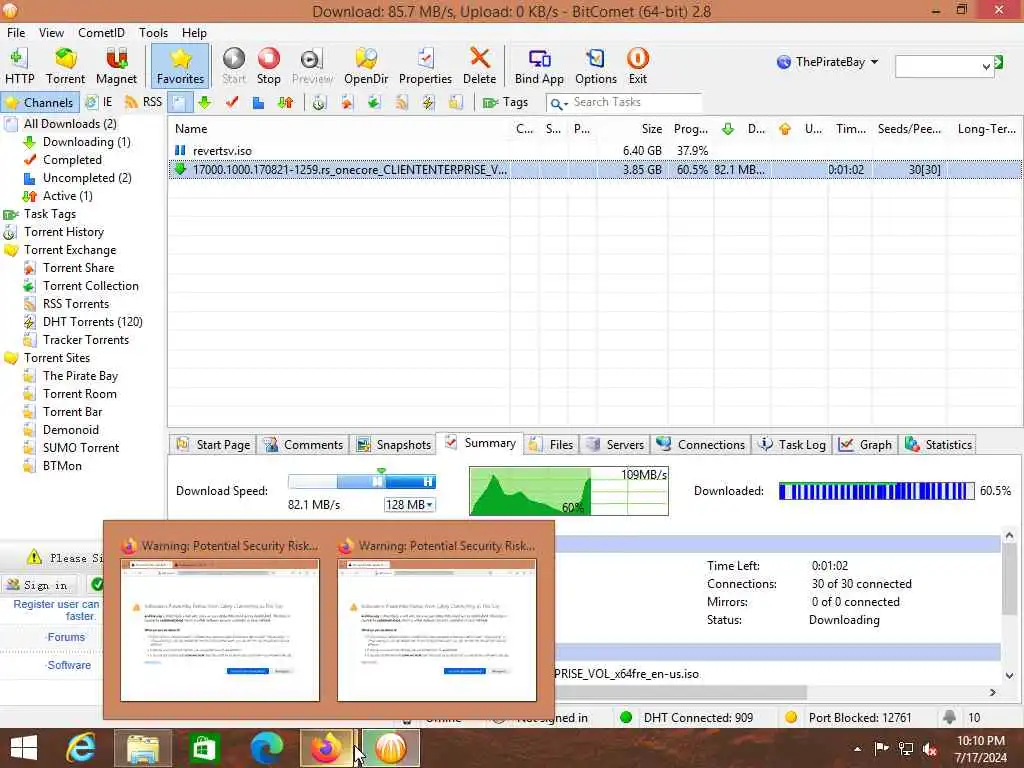Select Completed category in sidebar
1024x768 pixels.
72,160
